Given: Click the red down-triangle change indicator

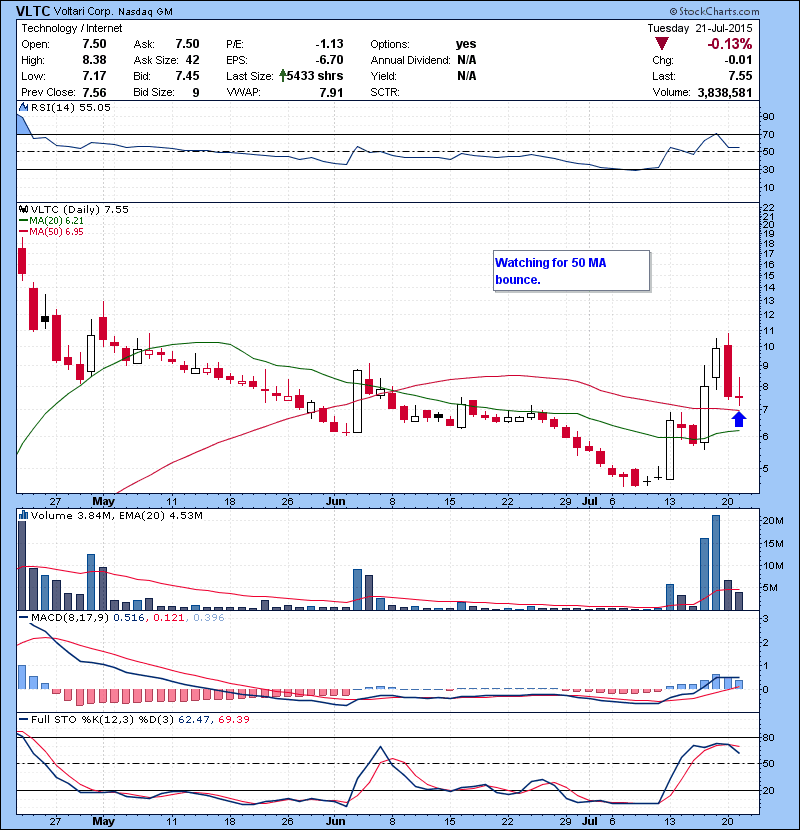Looking at the screenshot, I should tap(661, 44).
